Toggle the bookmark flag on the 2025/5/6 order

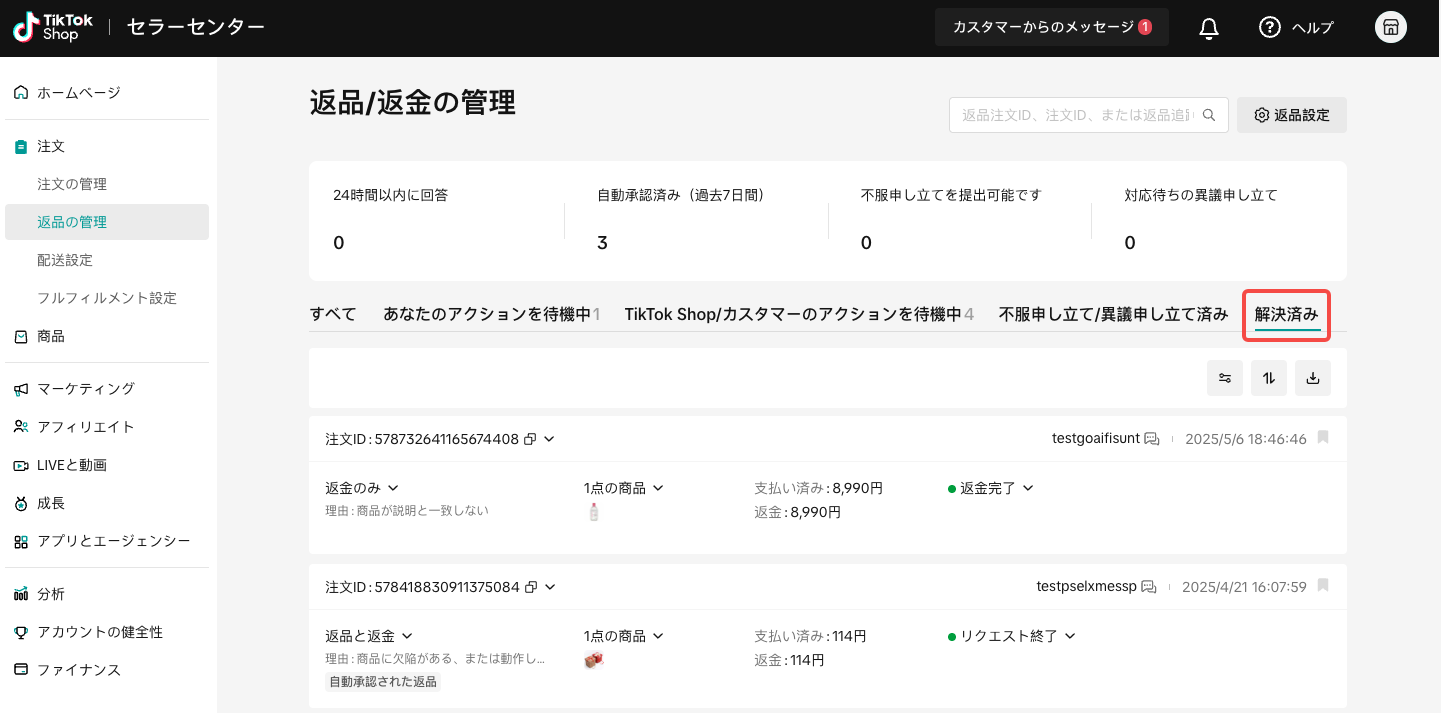(x=1322, y=438)
